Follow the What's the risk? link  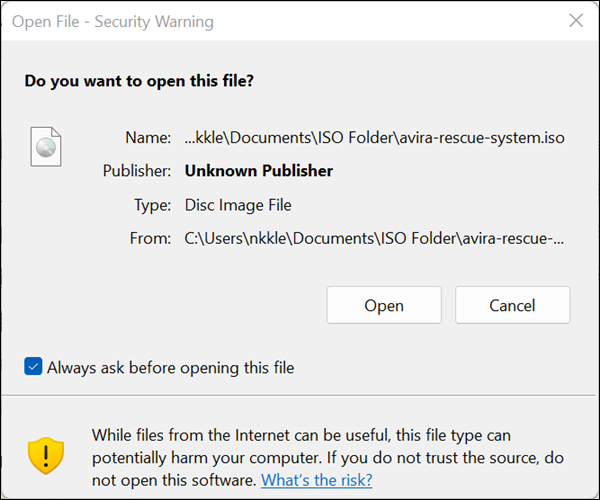coord(316,480)
